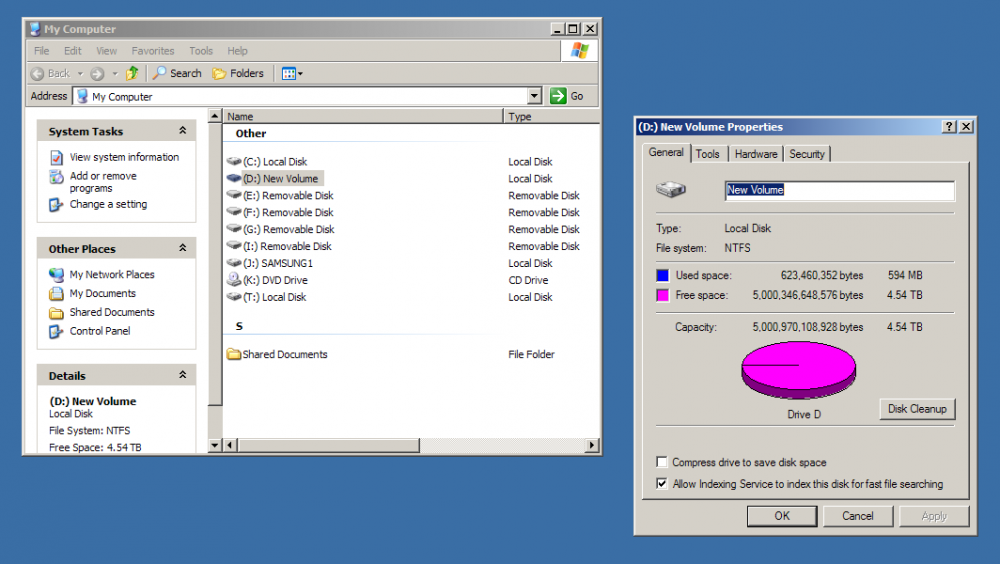Switch to the Hardware tab
The width and height of the screenshot is (1000, 564).
(755, 154)
